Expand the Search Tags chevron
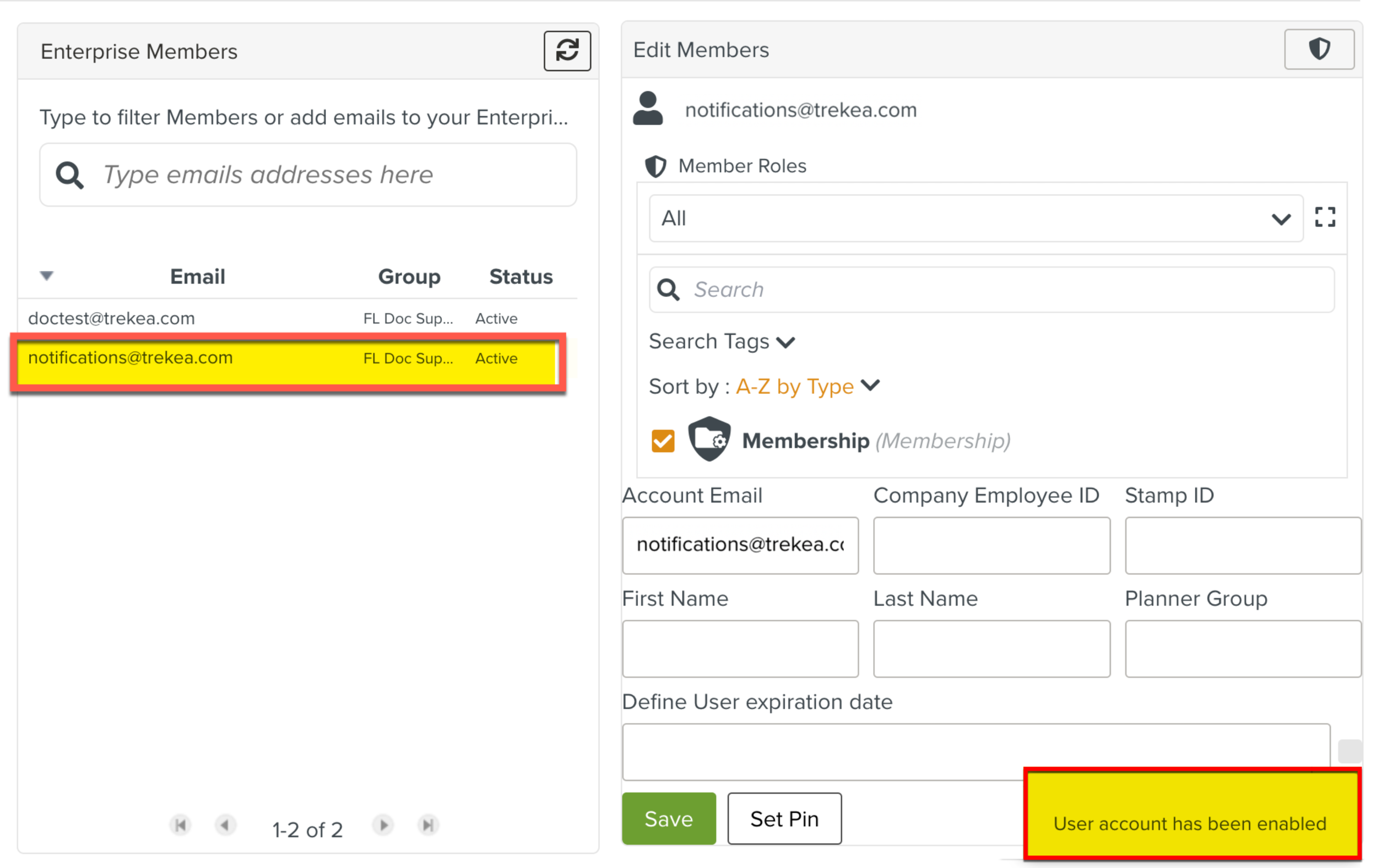 coord(785,342)
